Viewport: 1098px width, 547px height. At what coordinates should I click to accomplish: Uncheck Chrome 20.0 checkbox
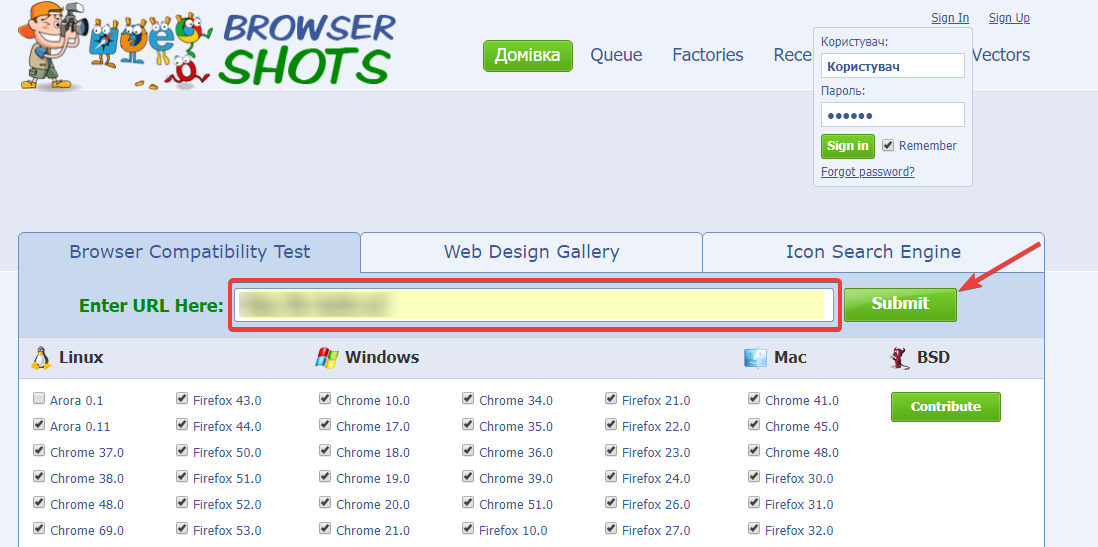[325, 502]
